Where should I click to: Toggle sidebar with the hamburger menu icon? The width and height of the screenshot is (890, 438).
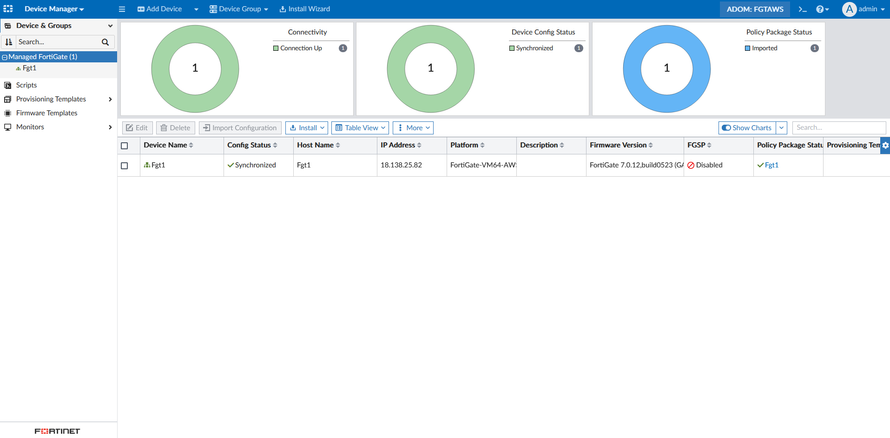pos(122,9)
